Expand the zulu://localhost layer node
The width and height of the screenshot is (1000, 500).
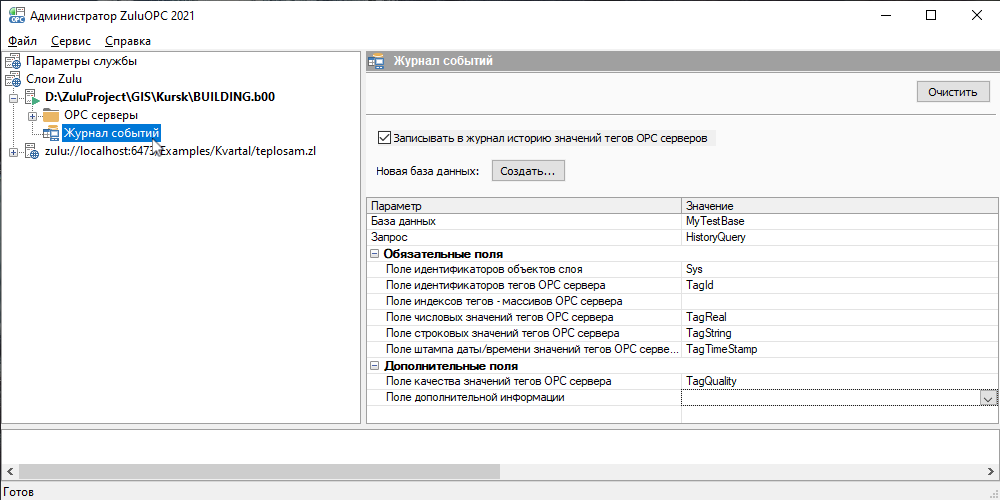pyautogui.click(x=13, y=152)
